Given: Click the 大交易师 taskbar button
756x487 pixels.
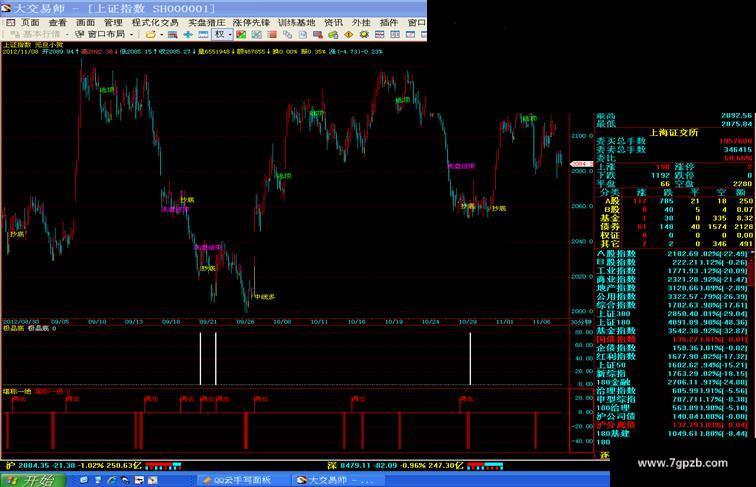Looking at the screenshot, I should (x=338, y=481).
